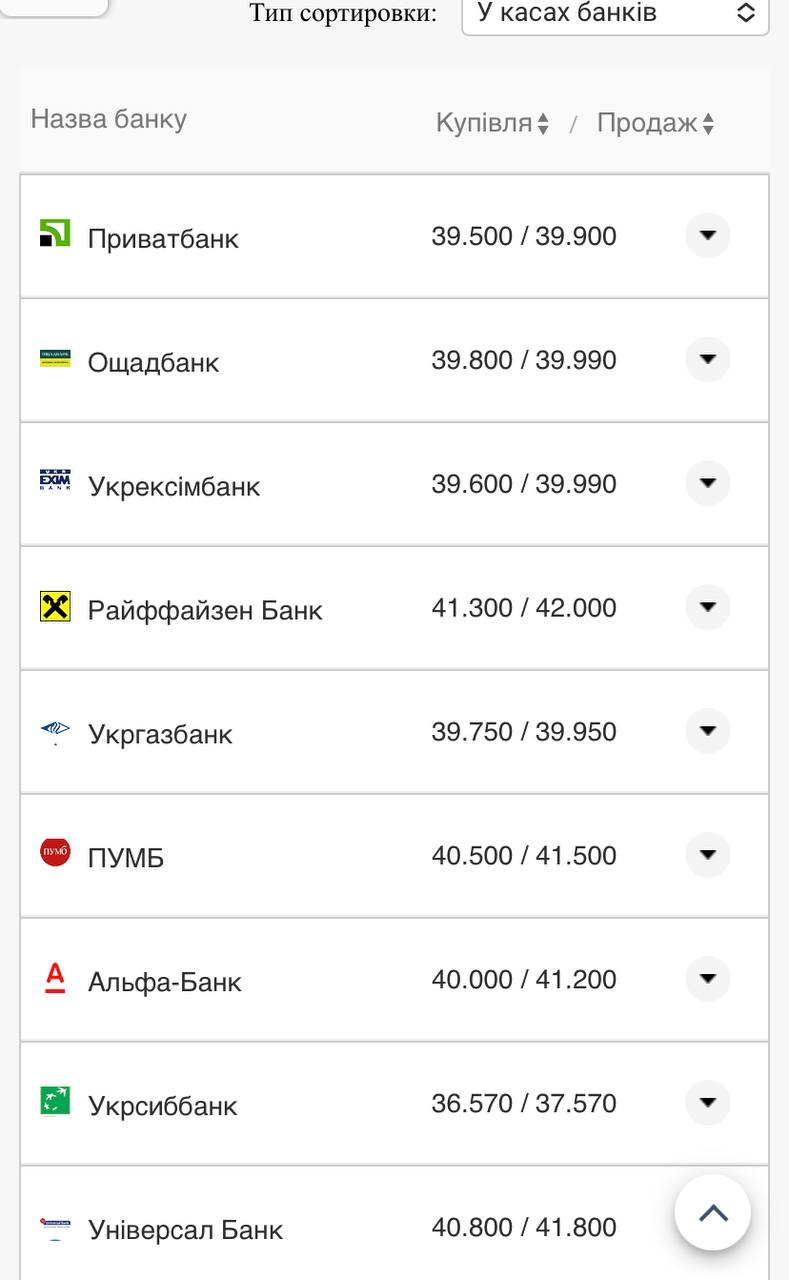789x1280 pixels.
Task: Click the Raiffeisen Bank yellow logo
Action: tap(55, 606)
